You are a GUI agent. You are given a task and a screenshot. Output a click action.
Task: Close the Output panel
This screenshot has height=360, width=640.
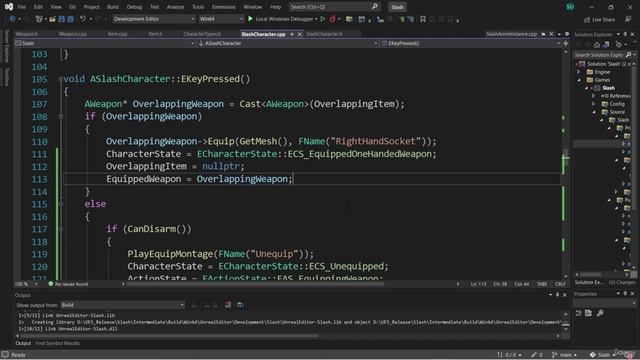[565, 295]
